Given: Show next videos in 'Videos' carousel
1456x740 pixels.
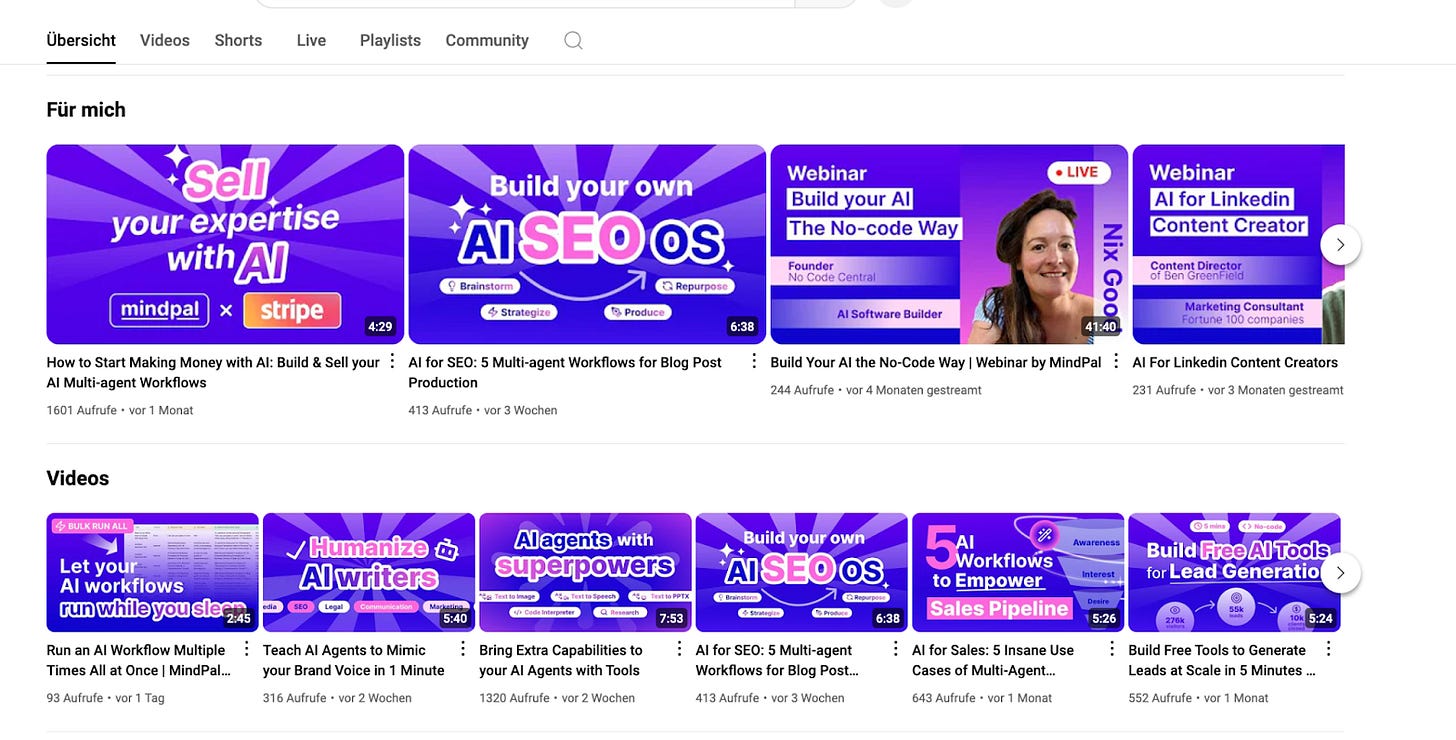Looking at the screenshot, I should pos(1340,573).
